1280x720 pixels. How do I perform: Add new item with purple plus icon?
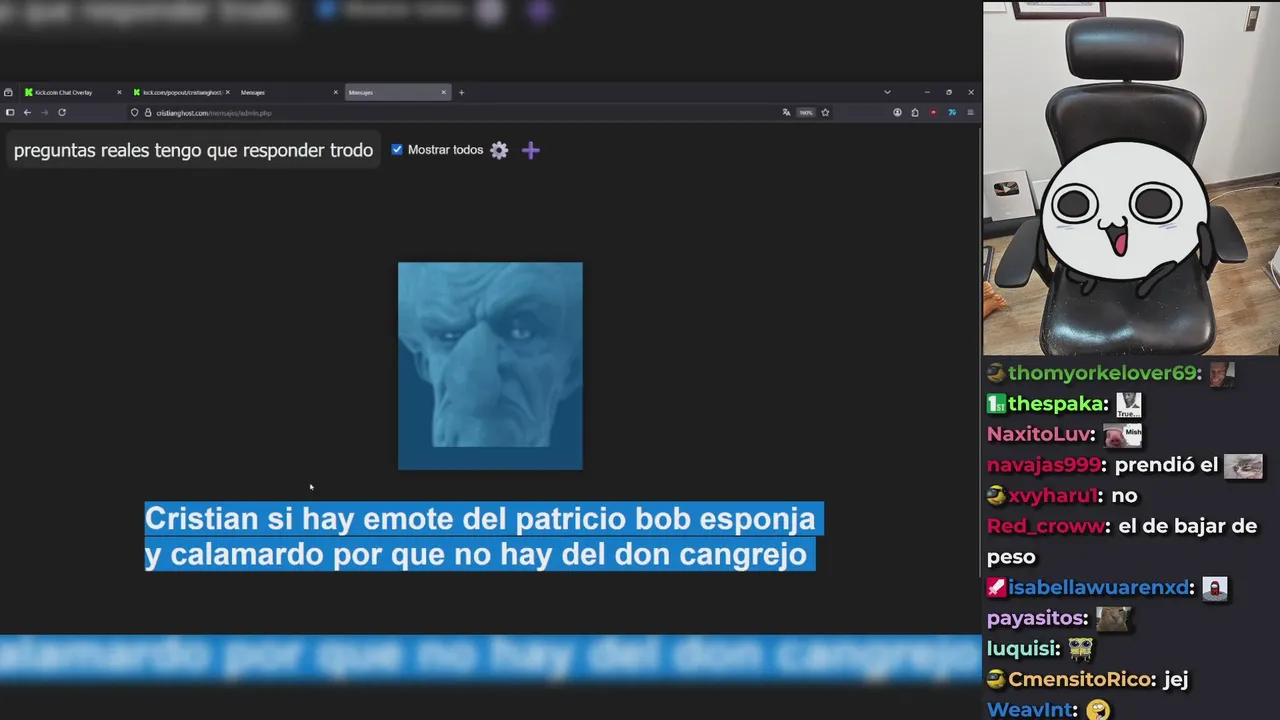tap(531, 150)
